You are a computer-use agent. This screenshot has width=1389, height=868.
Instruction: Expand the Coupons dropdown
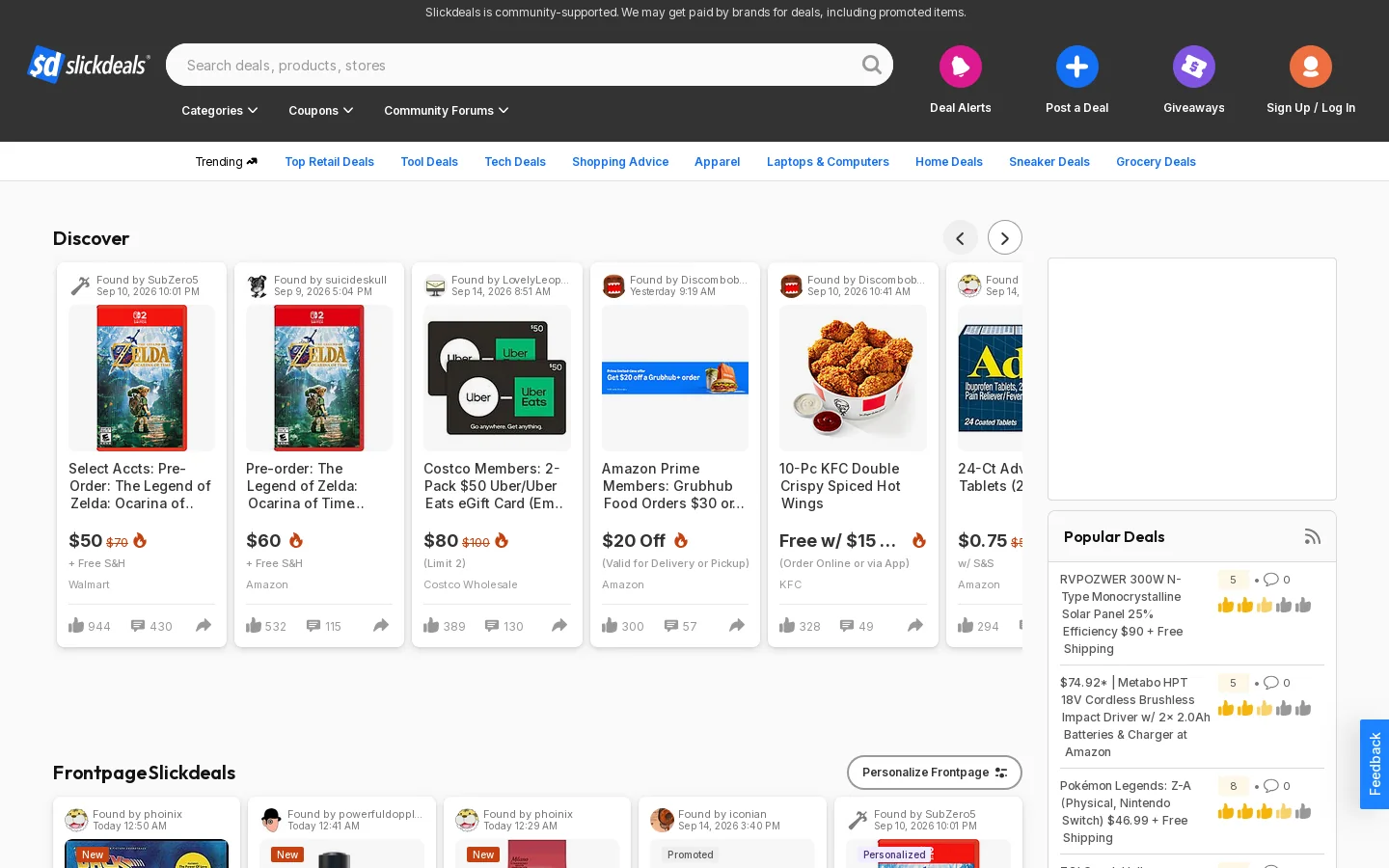tap(321, 111)
